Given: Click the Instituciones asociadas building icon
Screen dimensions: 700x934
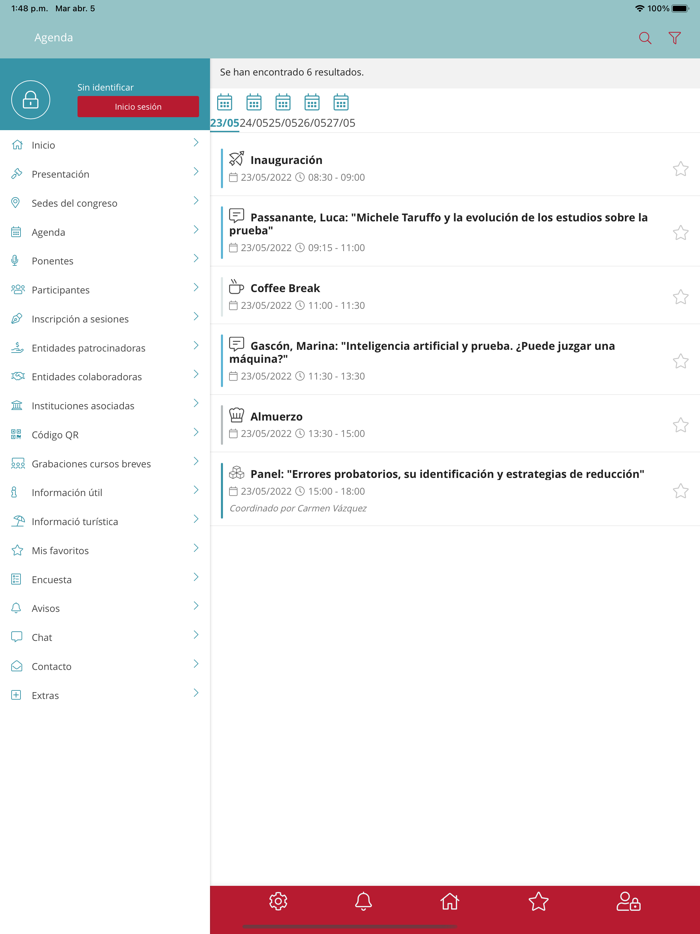Looking at the screenshot, I should pyautogui.click(x=17, y=406).
